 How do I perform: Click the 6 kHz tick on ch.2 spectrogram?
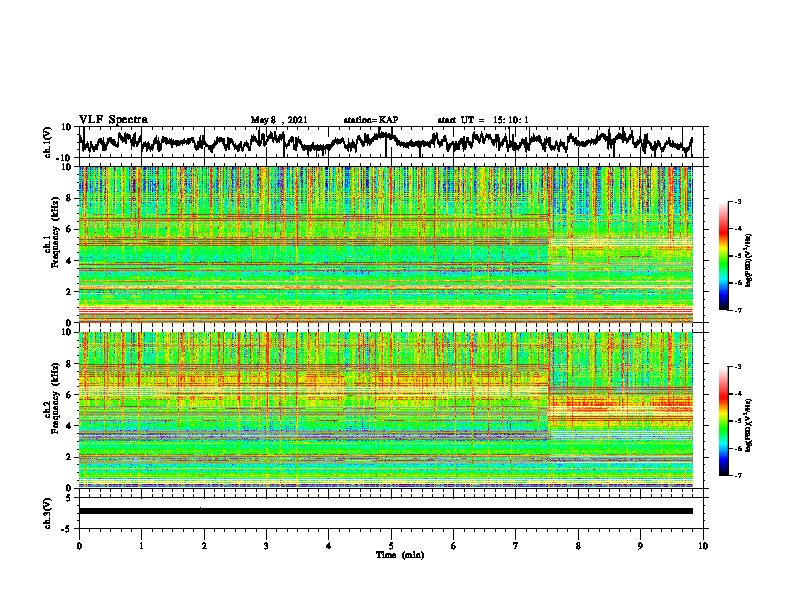pyautogui.click(x=69, y=395)
